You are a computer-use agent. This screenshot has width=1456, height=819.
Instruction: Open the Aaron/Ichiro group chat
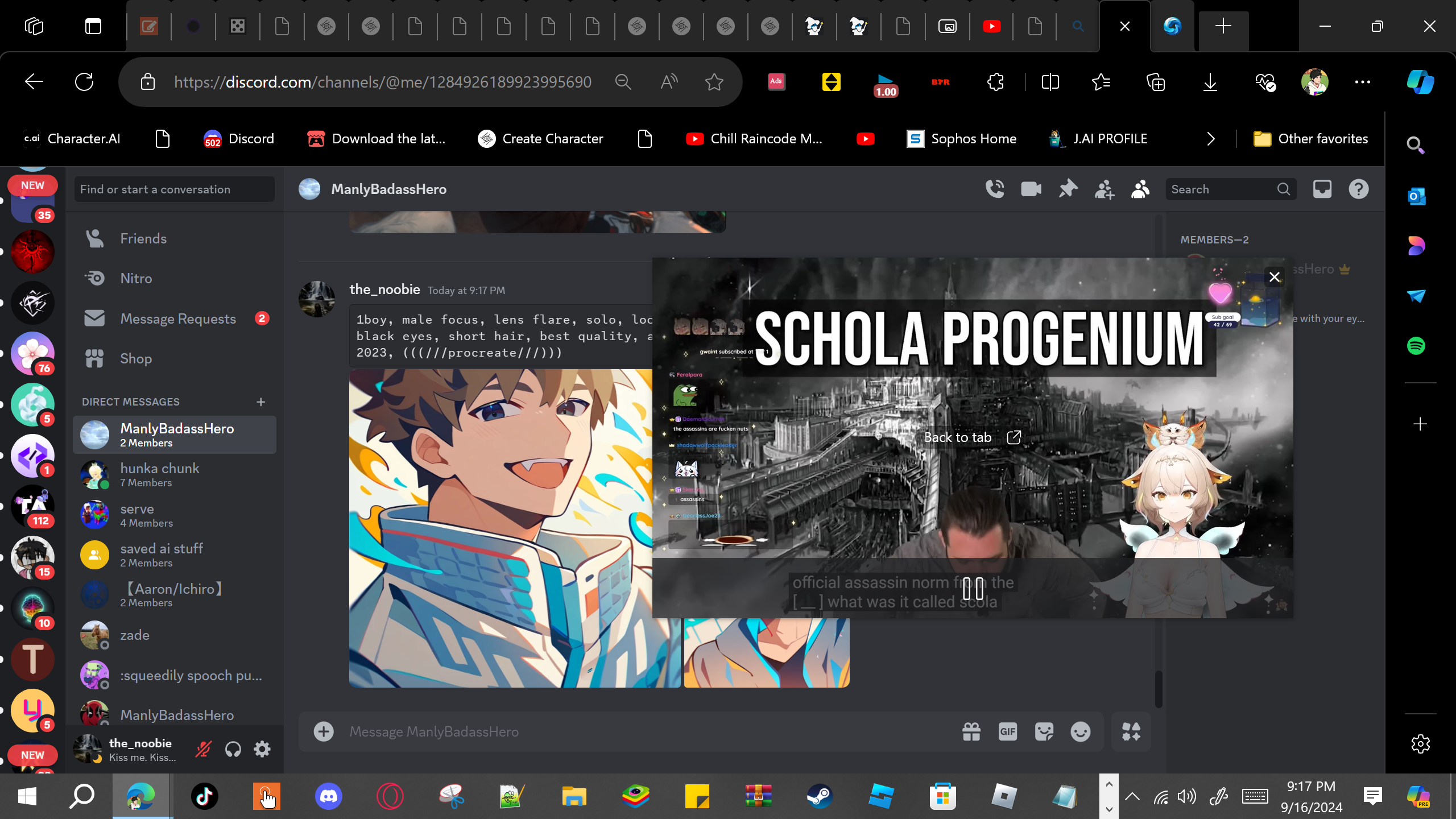175,594
